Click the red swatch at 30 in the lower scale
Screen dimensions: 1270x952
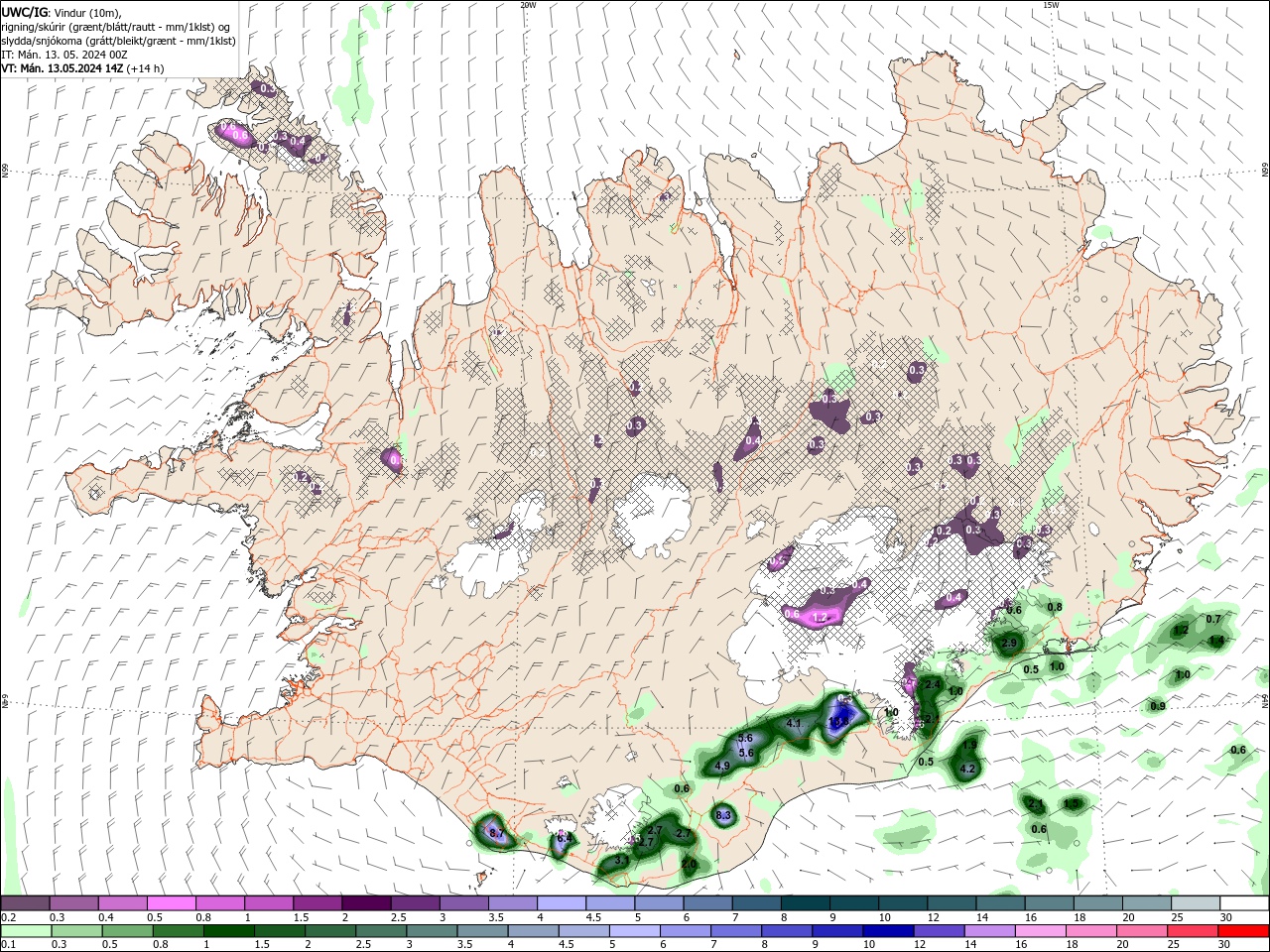click(x=1244, y=931)
